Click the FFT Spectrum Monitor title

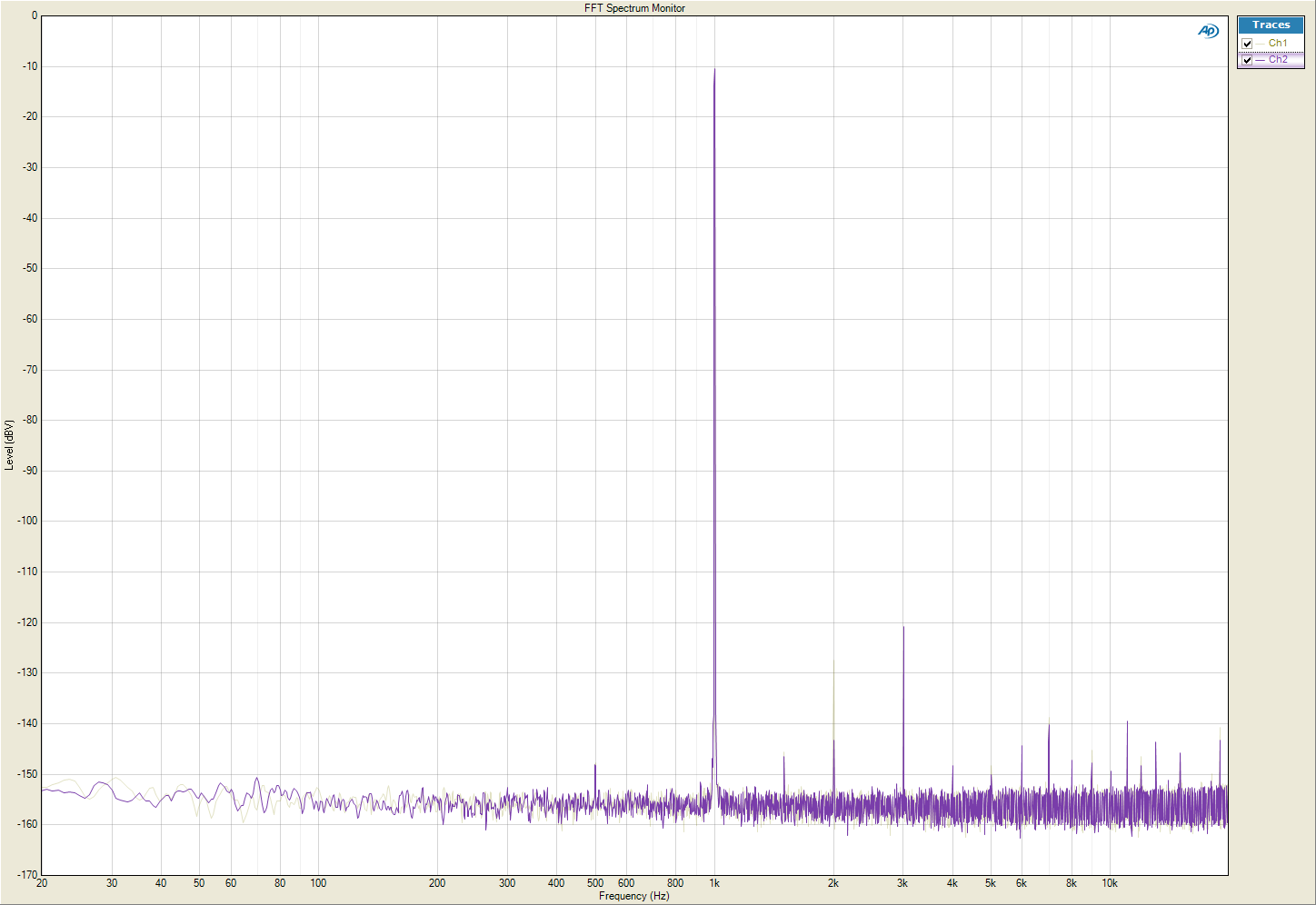634,8
